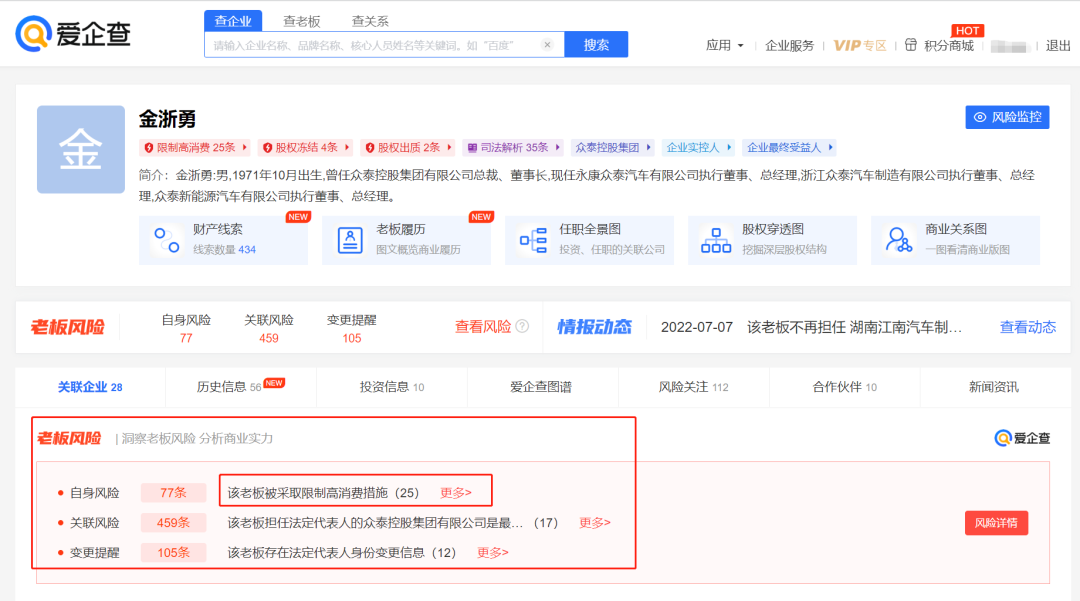Select 风险关注 112 tab
This screenshot has height=601, width=1080.
coord(694,387)
